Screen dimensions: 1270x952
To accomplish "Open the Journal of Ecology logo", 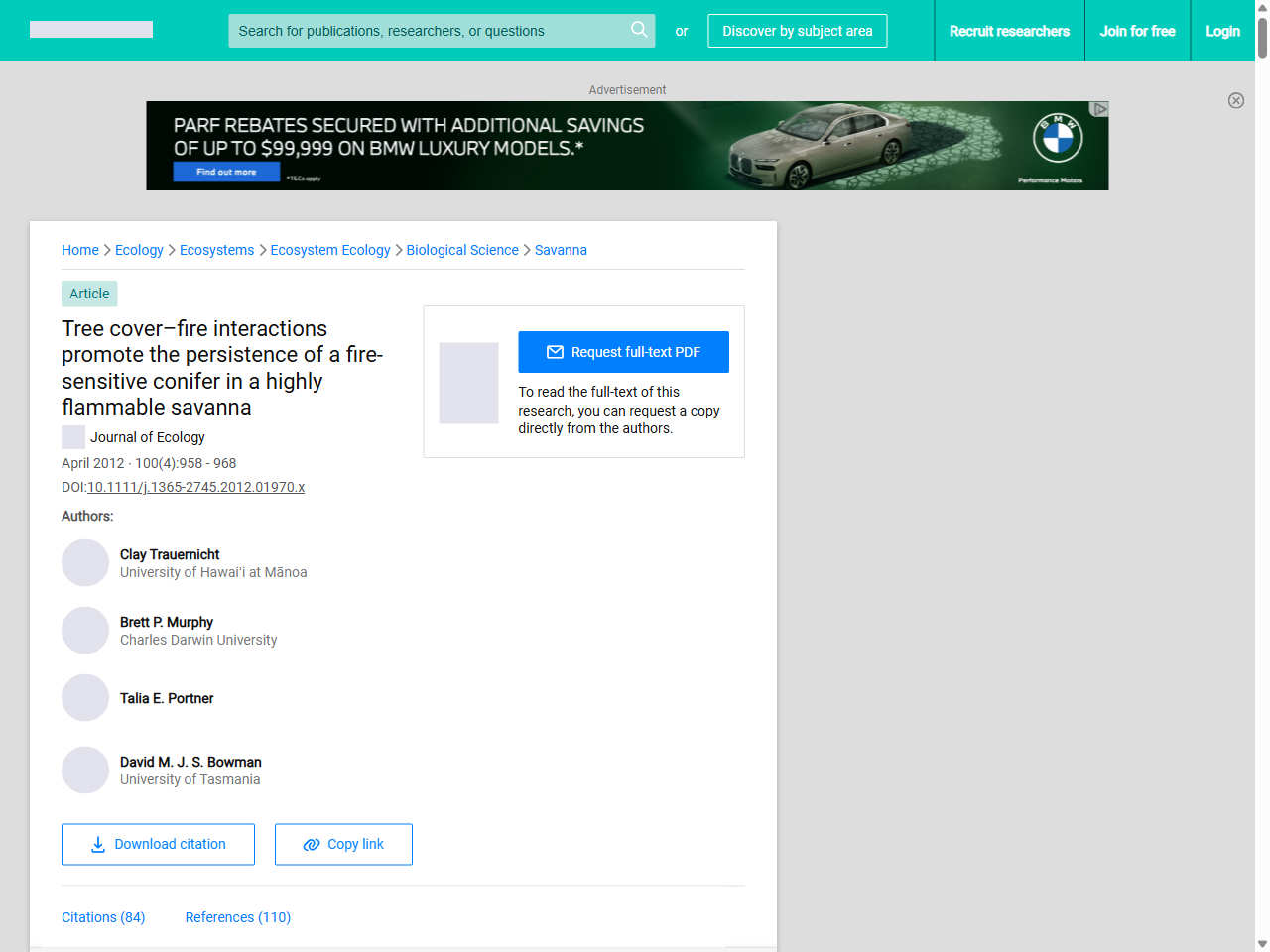I will point(72,436).
